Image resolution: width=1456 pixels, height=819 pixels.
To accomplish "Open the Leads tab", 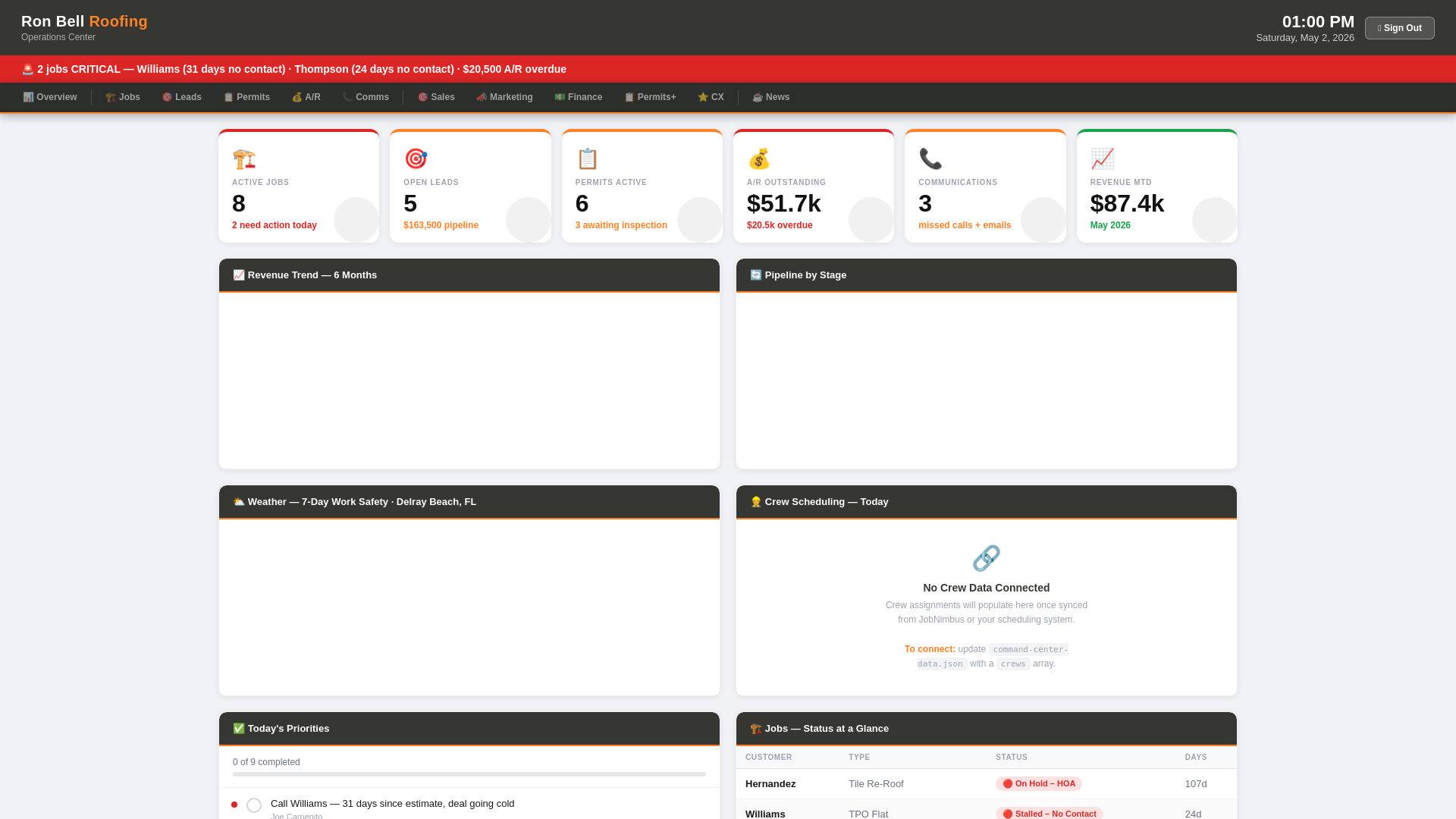I will (x=182, y=97).
